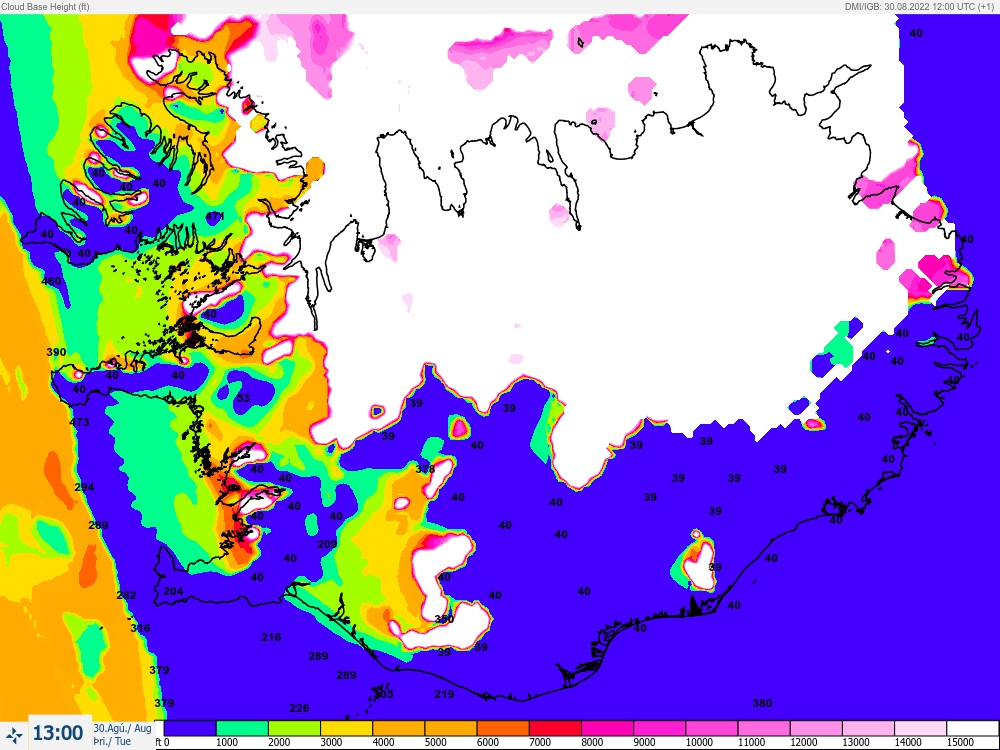Screen dimensions: 1000x750
Task: Click the '12000' legend scale label
Action: tap(804, 742)
